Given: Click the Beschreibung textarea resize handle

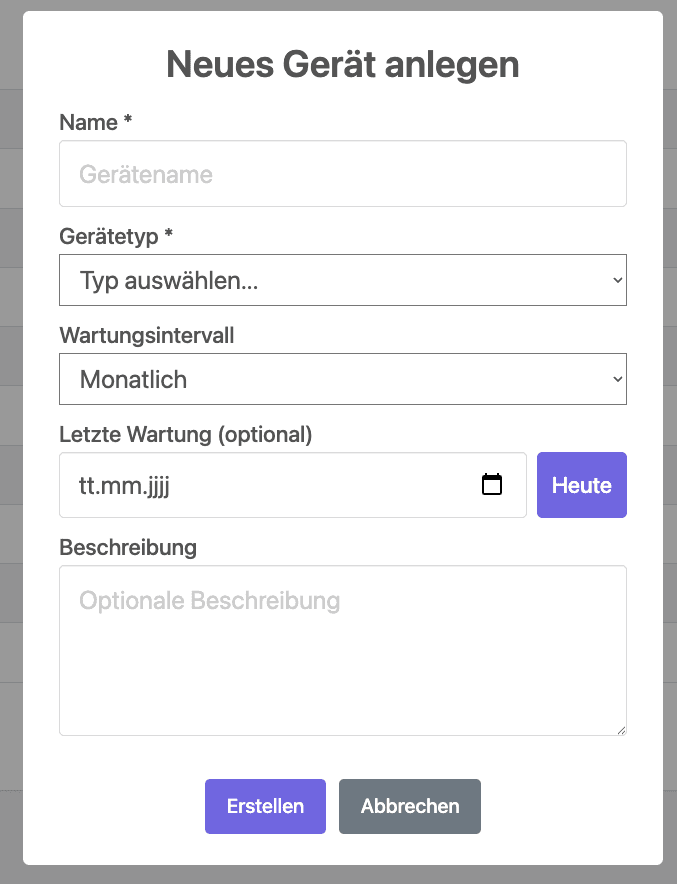Looking at the screenshot, I should tap(621, 730).
